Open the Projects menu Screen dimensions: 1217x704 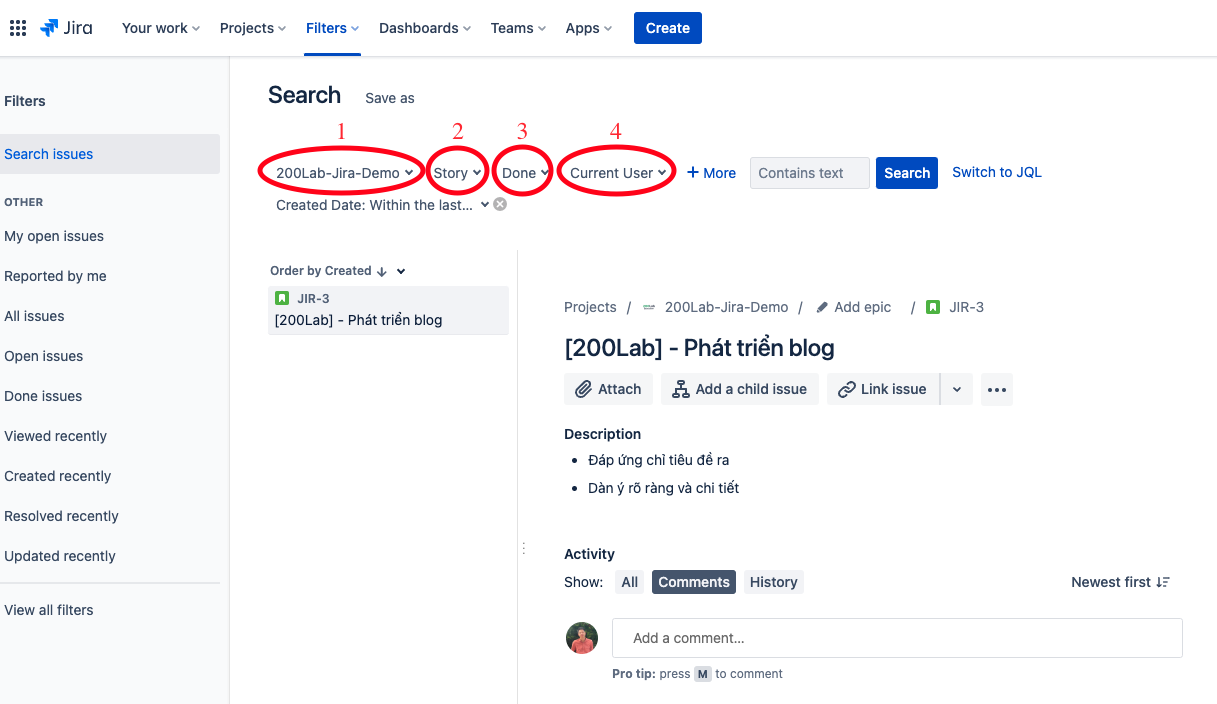point(253,28)
